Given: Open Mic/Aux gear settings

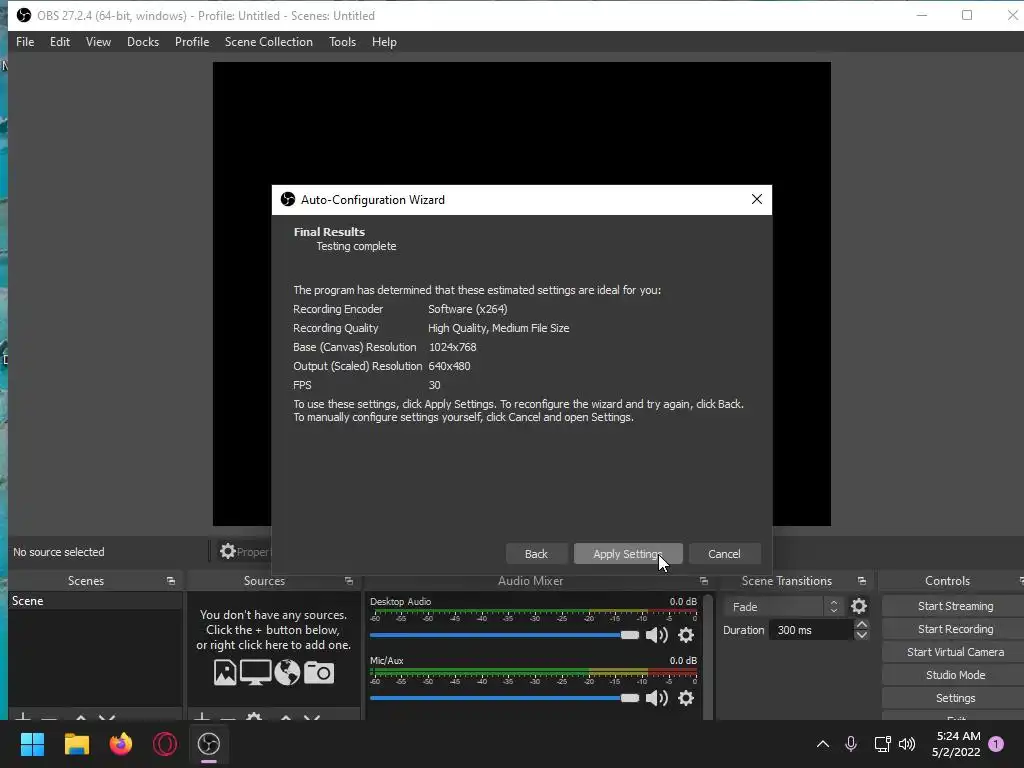Looking at the screenshot, I should pyautogui.click(x=686, y=698).
